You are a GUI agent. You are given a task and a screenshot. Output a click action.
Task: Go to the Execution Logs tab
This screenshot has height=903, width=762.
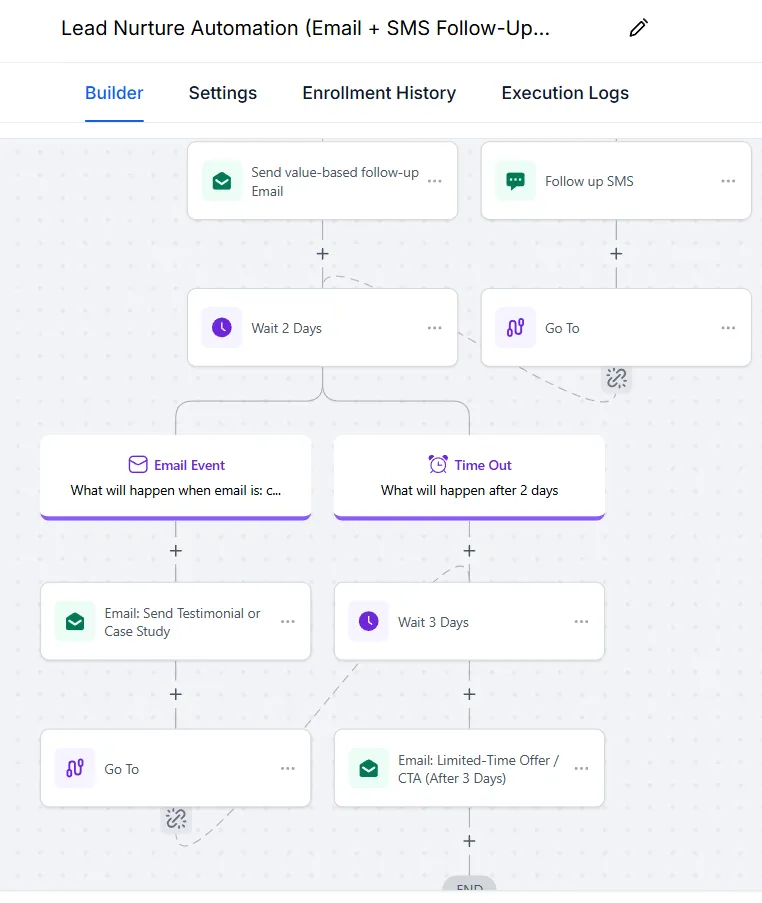(565, 93)
